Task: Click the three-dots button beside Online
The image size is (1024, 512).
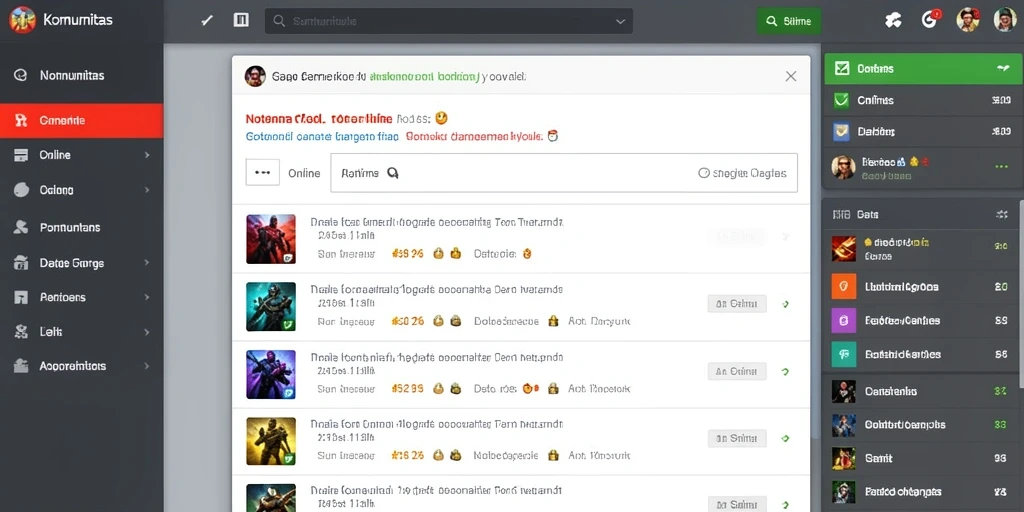Action: (263, 173)
